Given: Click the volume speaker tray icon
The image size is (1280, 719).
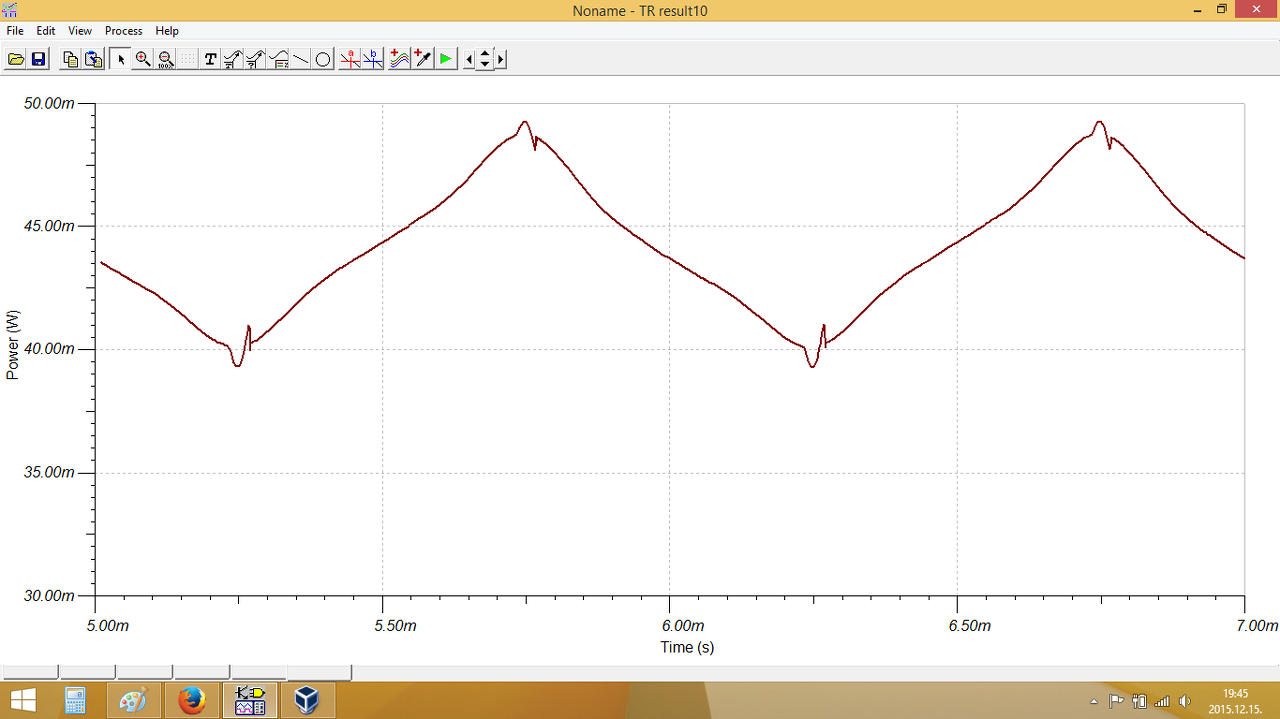Looking at the screenshot, I should tap(1185, 701).
